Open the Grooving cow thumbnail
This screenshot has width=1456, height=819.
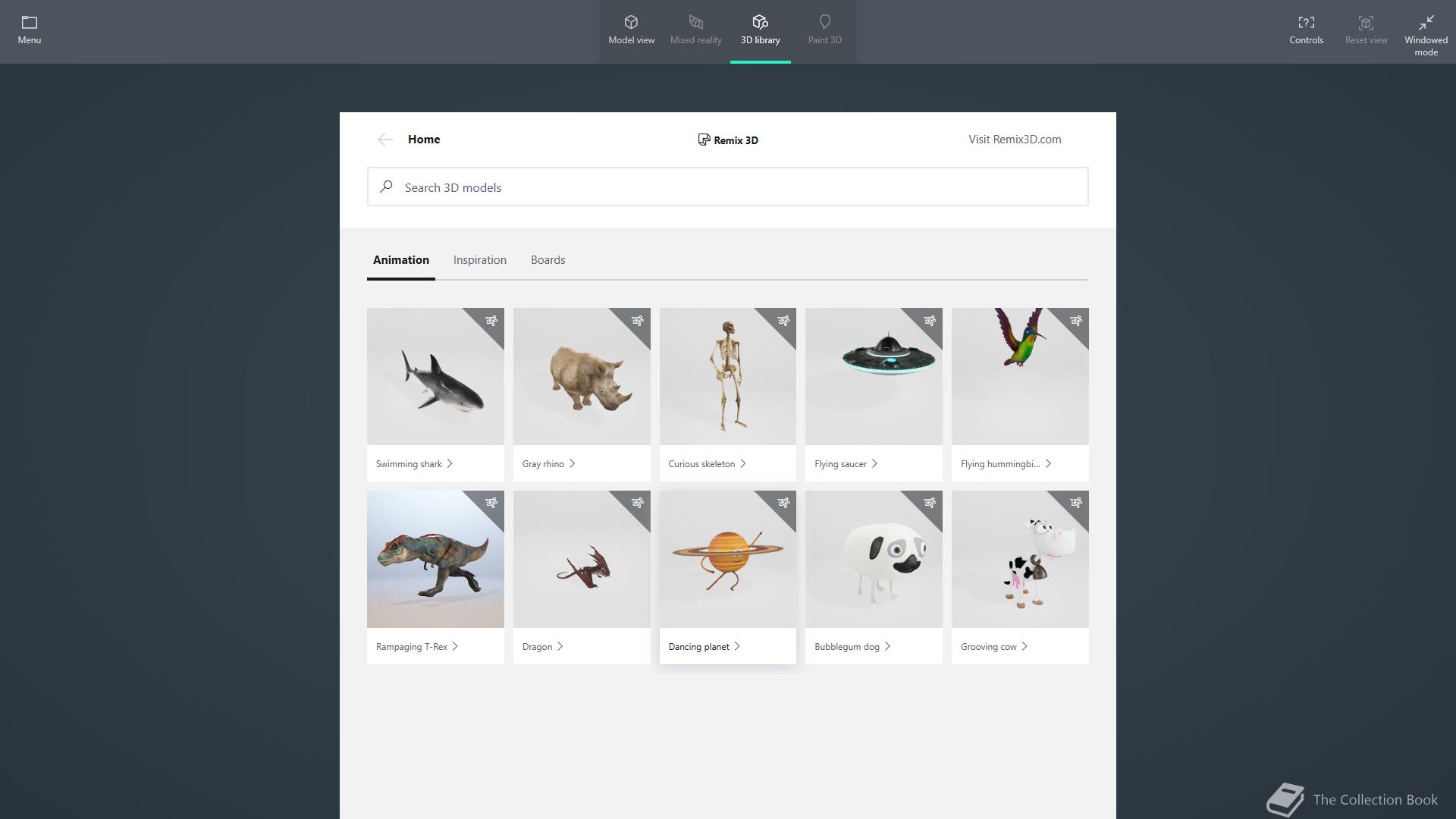1020,559
